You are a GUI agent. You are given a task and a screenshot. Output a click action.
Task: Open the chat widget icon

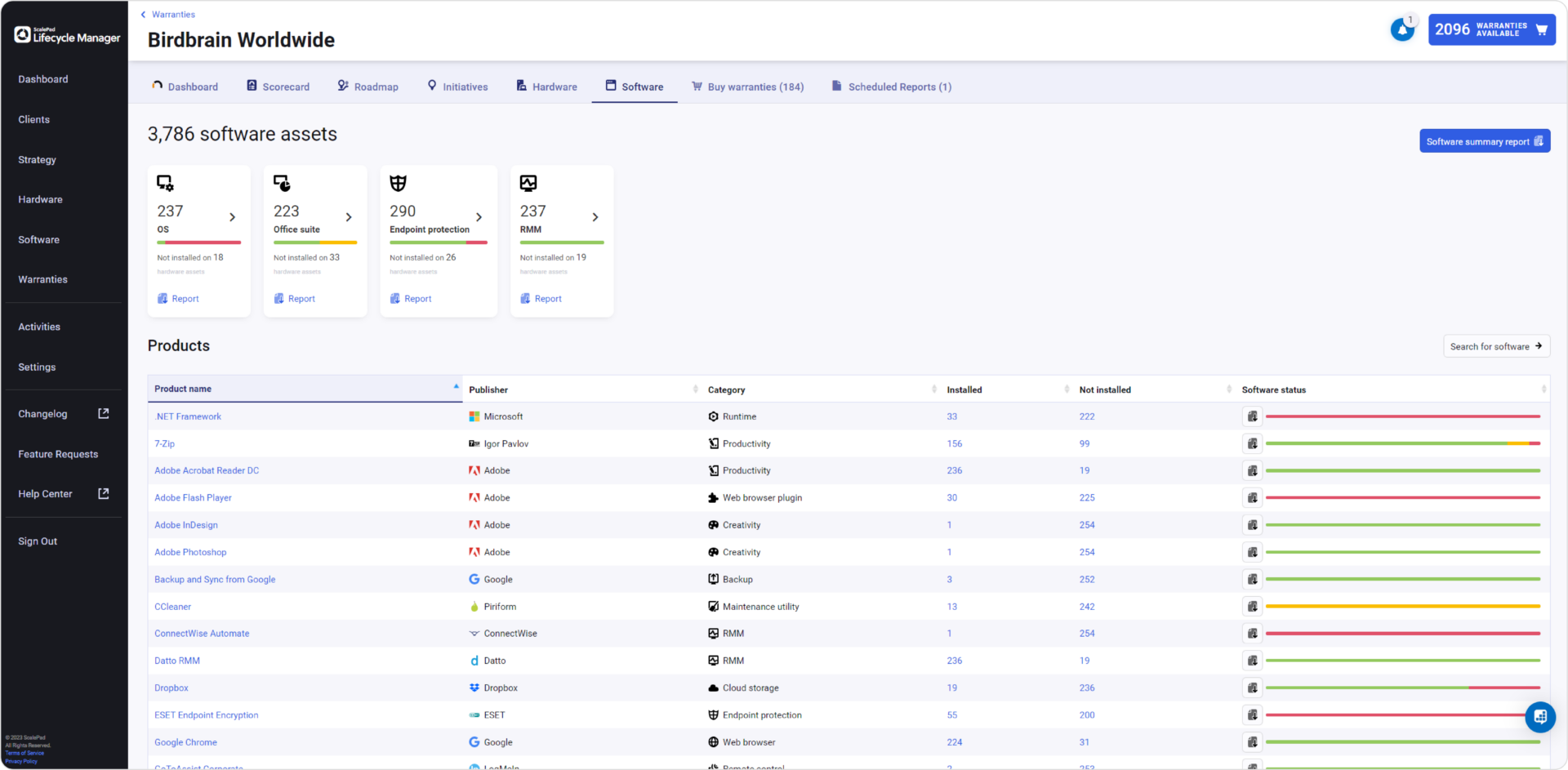[x=1539, y=717]
